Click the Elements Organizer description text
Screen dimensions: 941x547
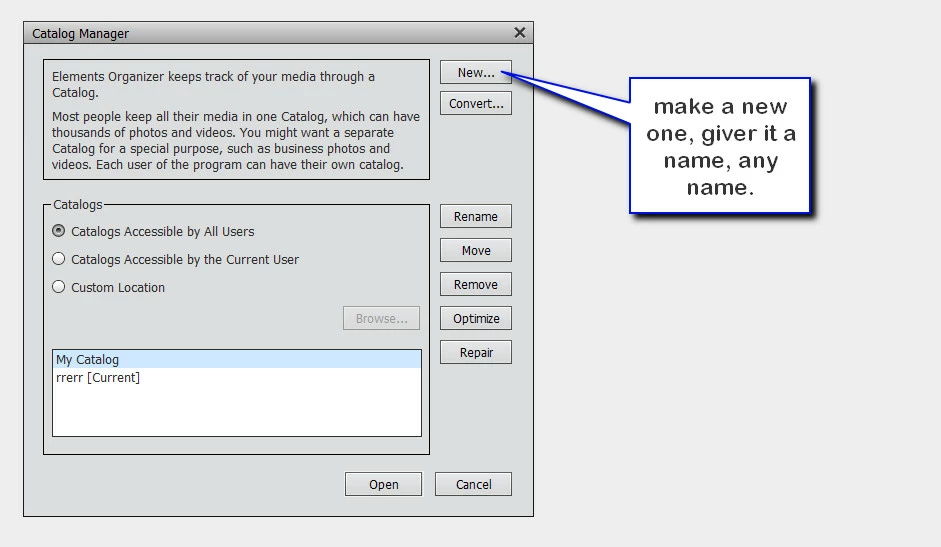[236, 119]
